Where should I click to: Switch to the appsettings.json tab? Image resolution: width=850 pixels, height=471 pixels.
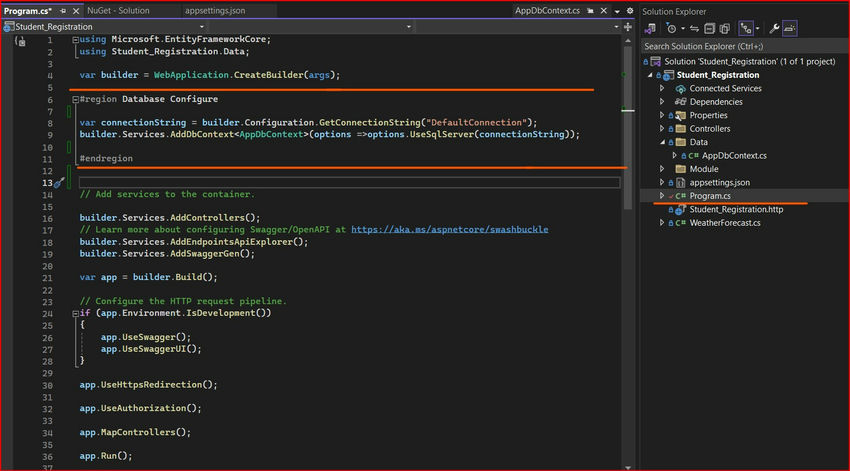(x=215, y=10)
